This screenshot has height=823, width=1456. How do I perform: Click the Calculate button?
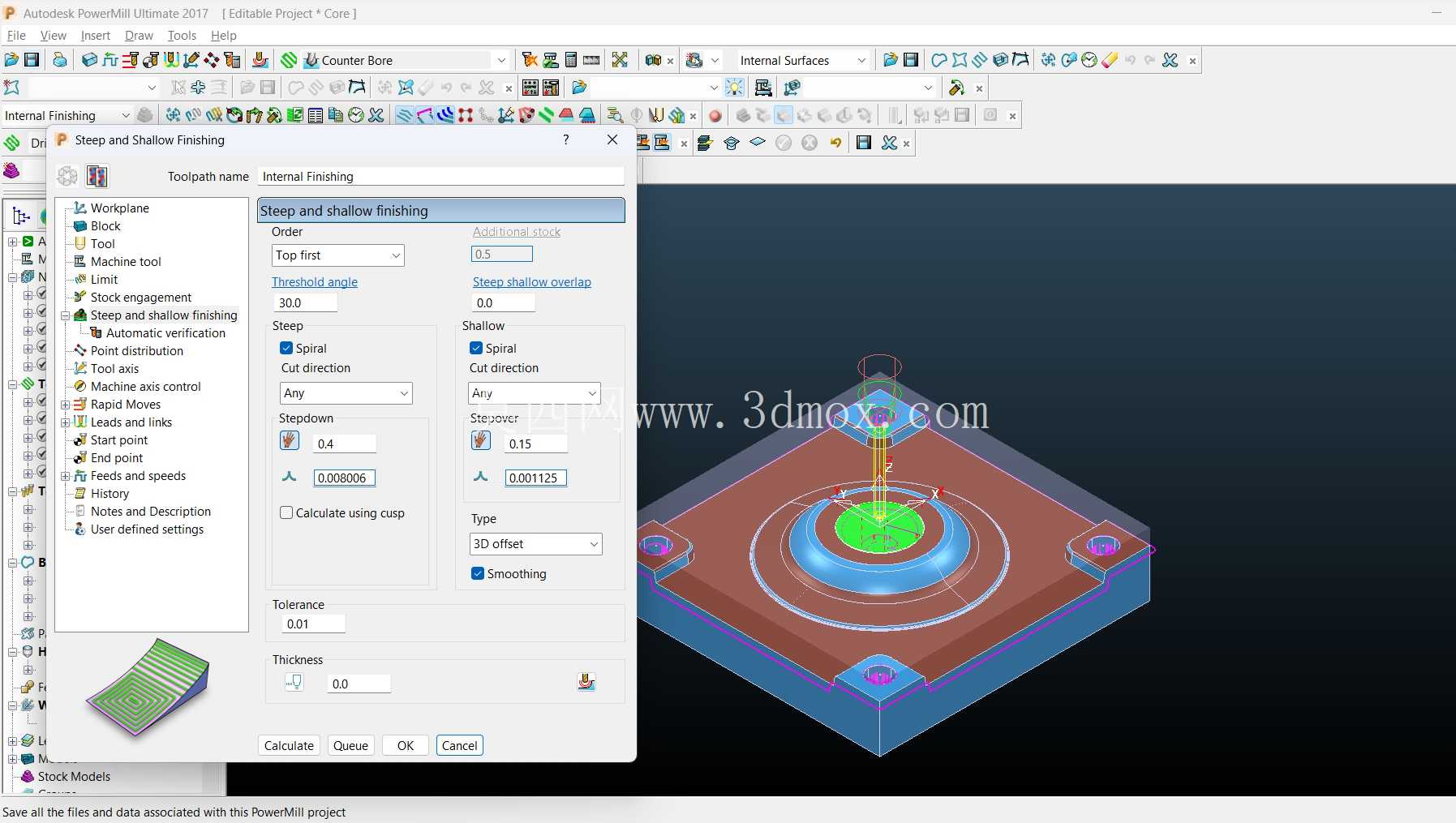[289, 745]
